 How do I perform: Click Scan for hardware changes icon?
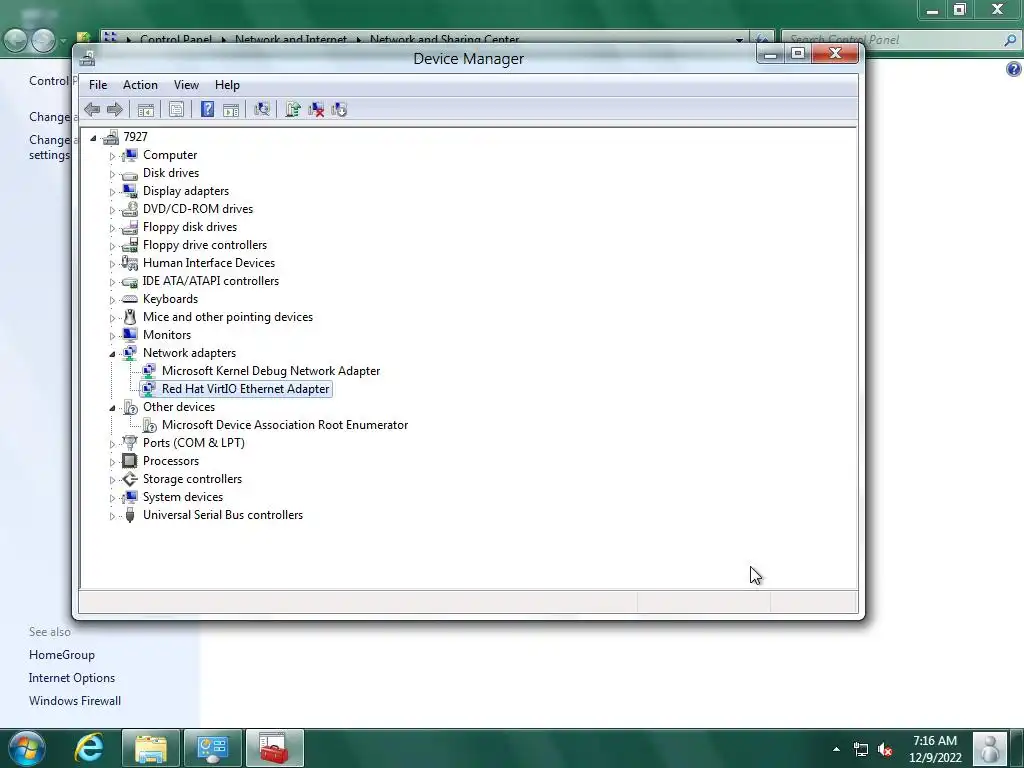coord(262,110)
